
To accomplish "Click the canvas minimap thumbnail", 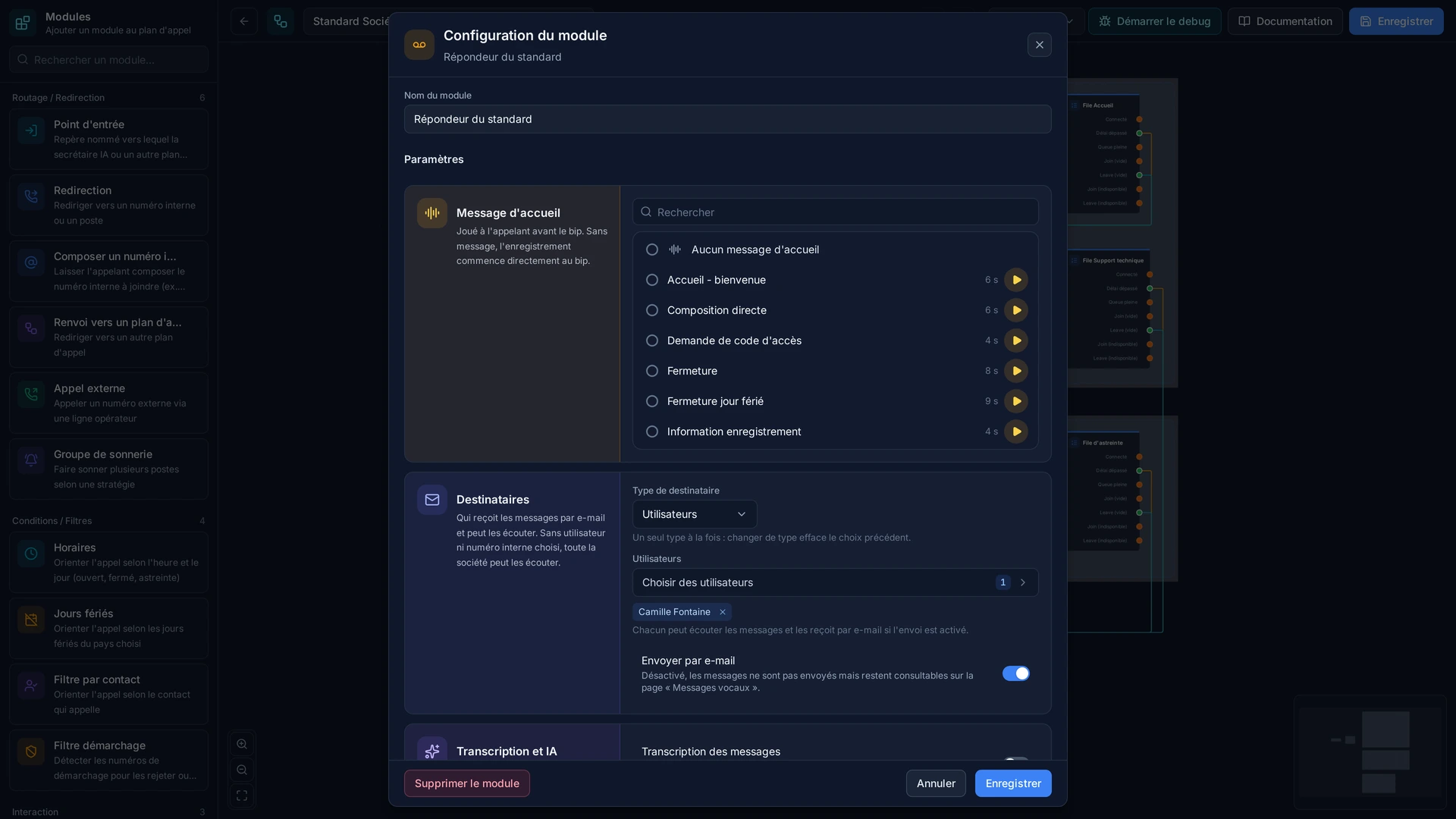I will point(1370,752).
